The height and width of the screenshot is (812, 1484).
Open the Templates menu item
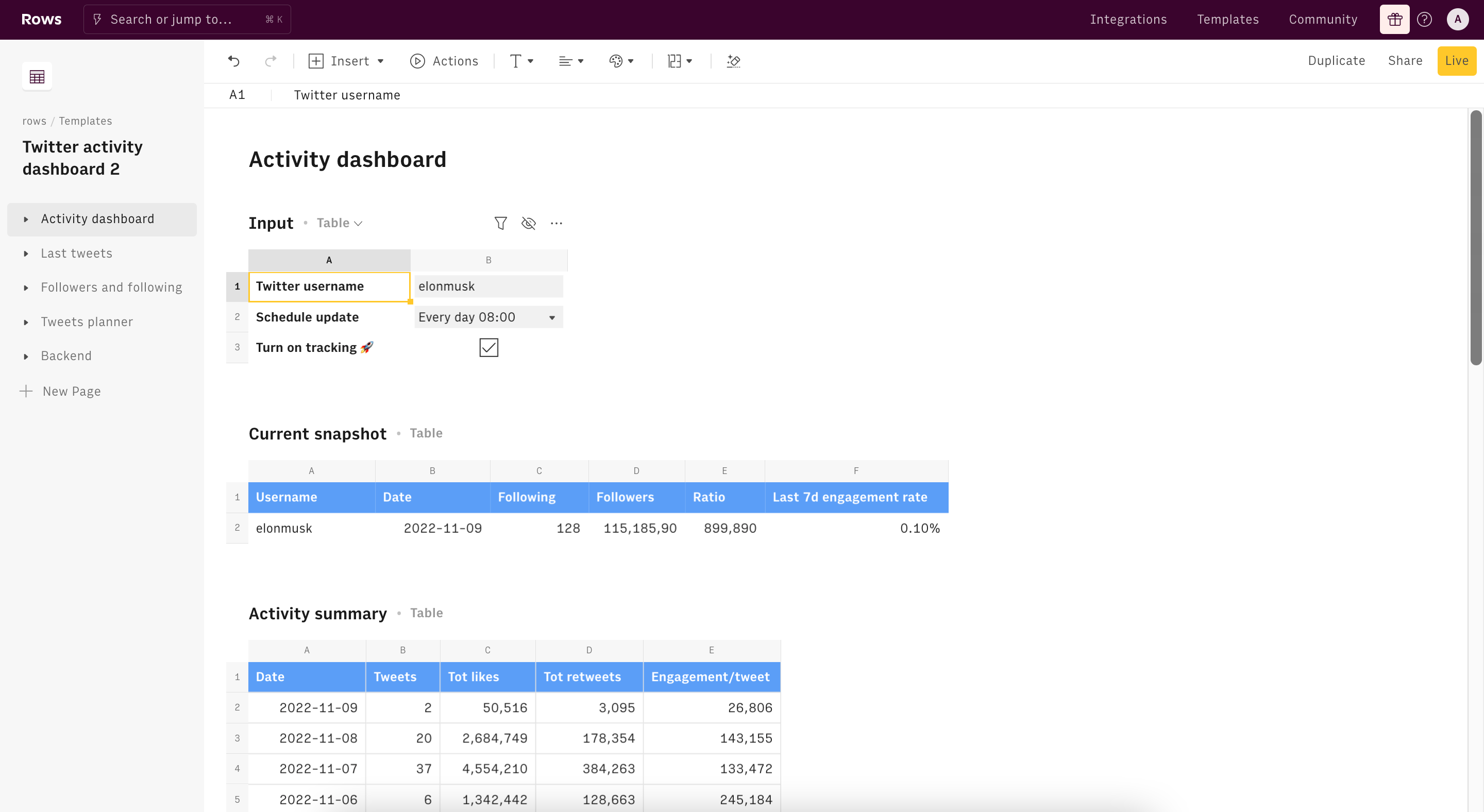[x=1227, y=20]
